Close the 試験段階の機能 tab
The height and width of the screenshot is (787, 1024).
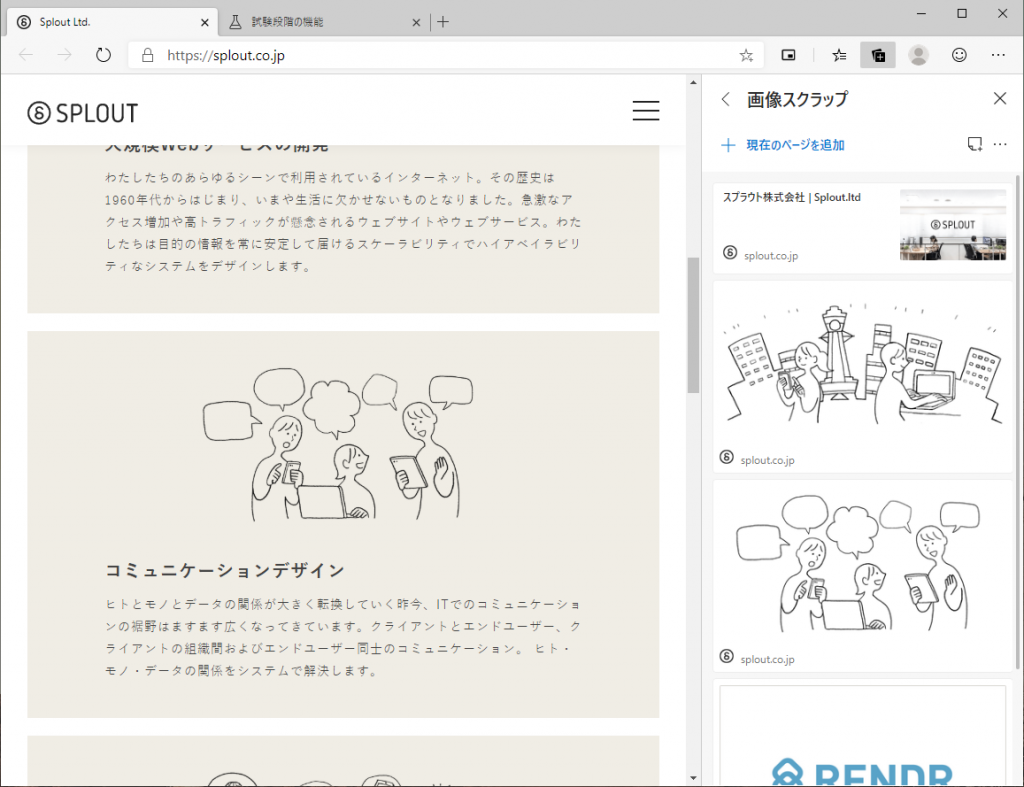click(416, 23)
